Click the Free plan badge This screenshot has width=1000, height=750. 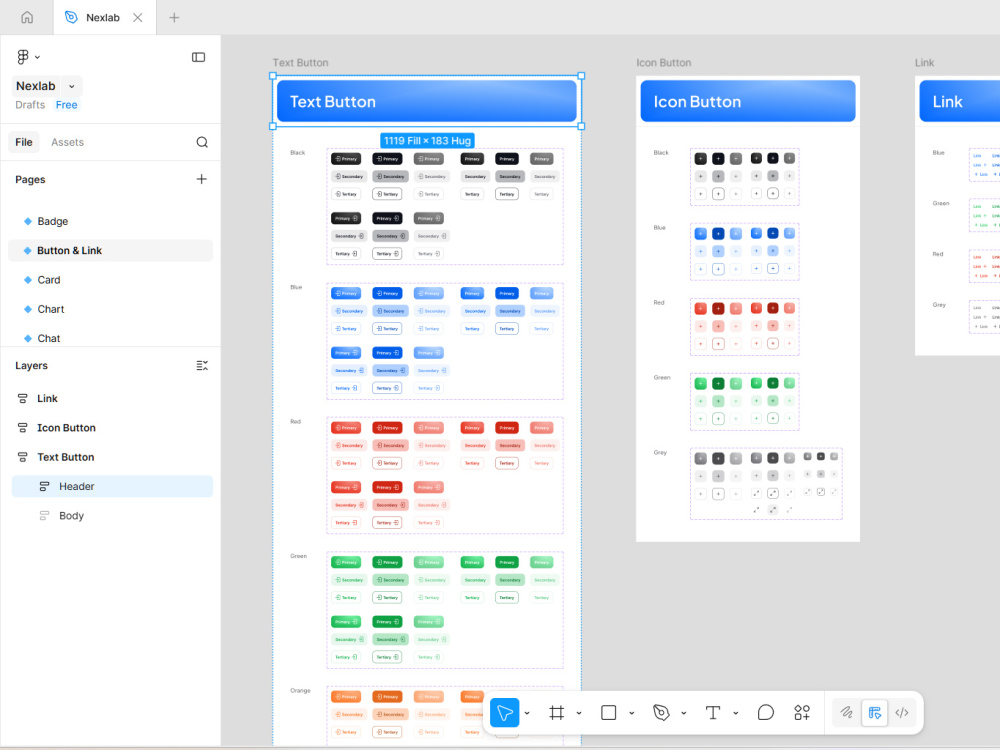coord(66,105)
